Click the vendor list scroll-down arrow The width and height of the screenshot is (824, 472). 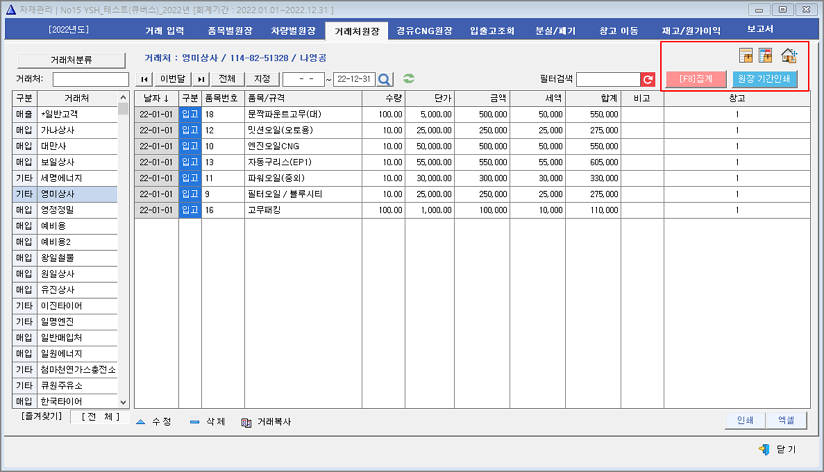(x=123, y=402)
